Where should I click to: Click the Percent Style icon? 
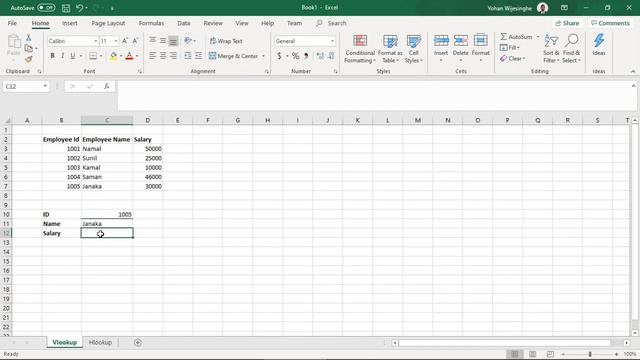click(296, 56)
